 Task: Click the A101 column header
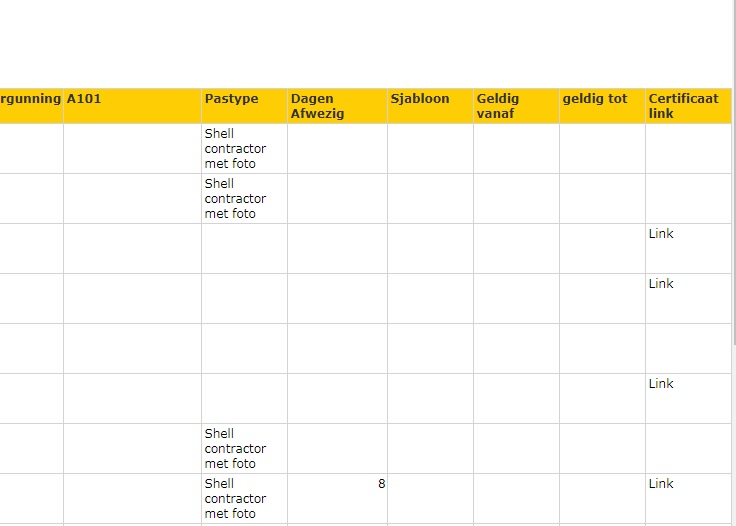tap(84, 99)
